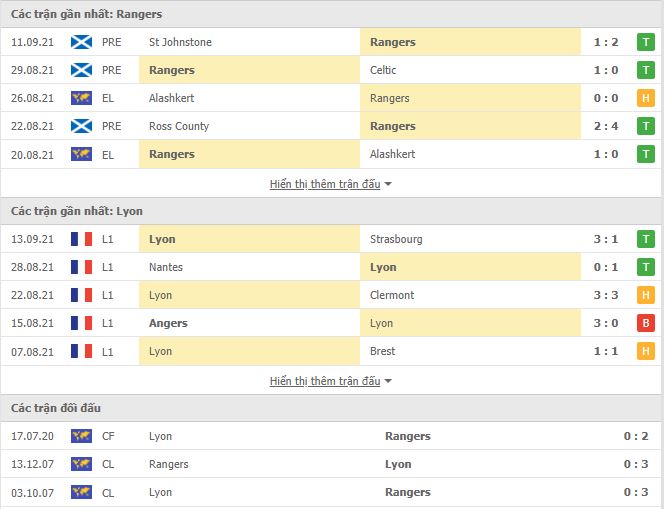Click Europe flag icon on 03.10.07 row
Viewport: 664px width, 509px height.
click(81, 492)
